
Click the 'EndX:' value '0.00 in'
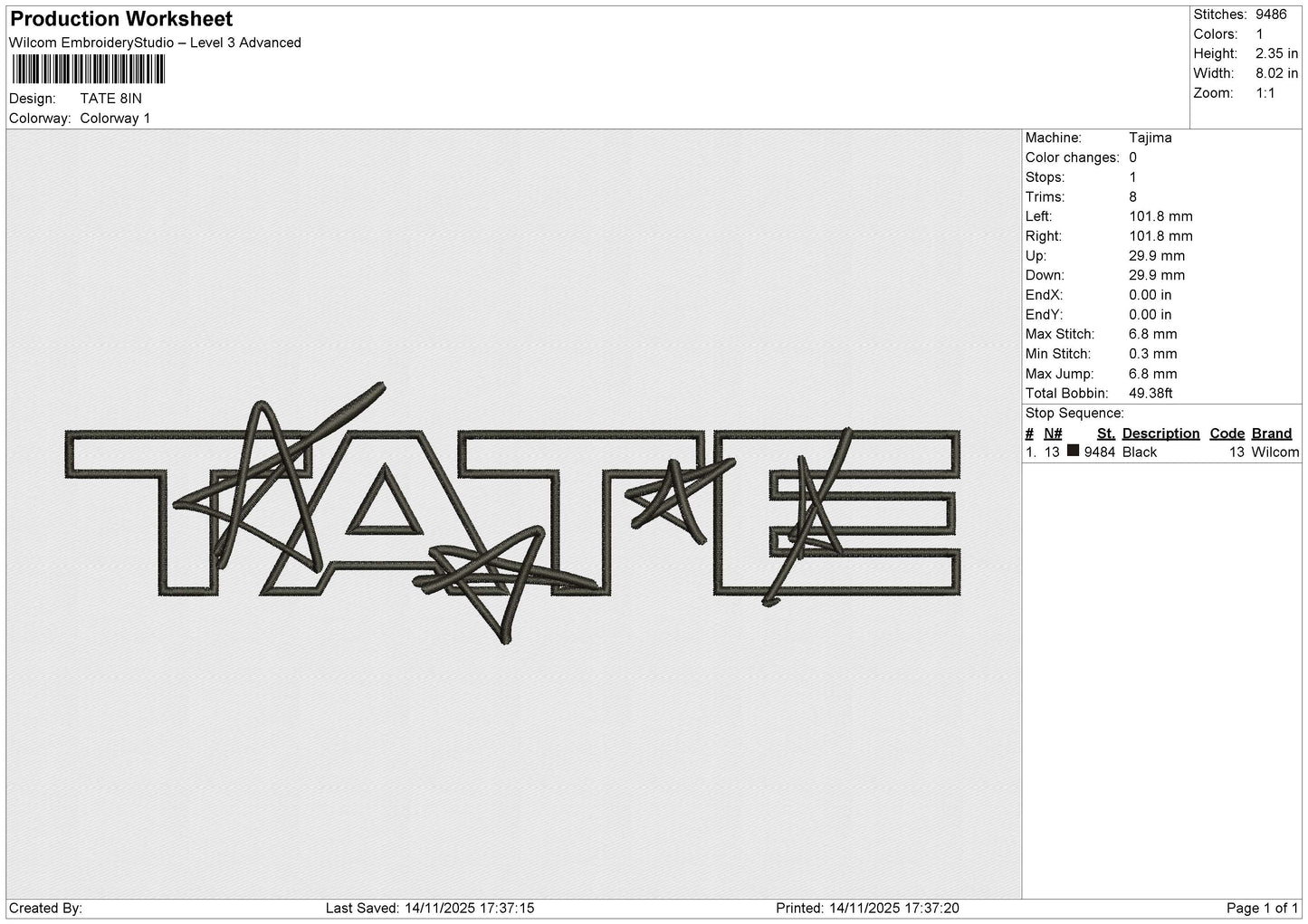click(x=1150, y=295)
